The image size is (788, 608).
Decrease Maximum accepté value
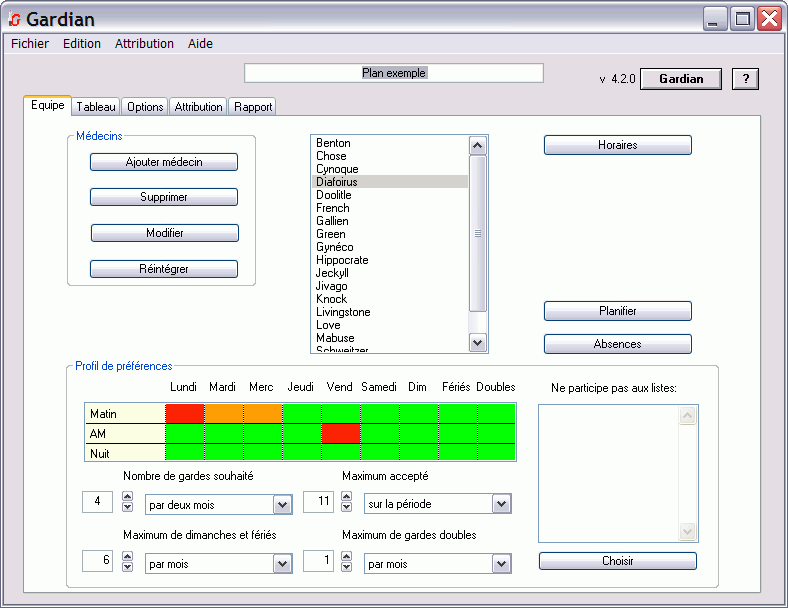[346, 507]
